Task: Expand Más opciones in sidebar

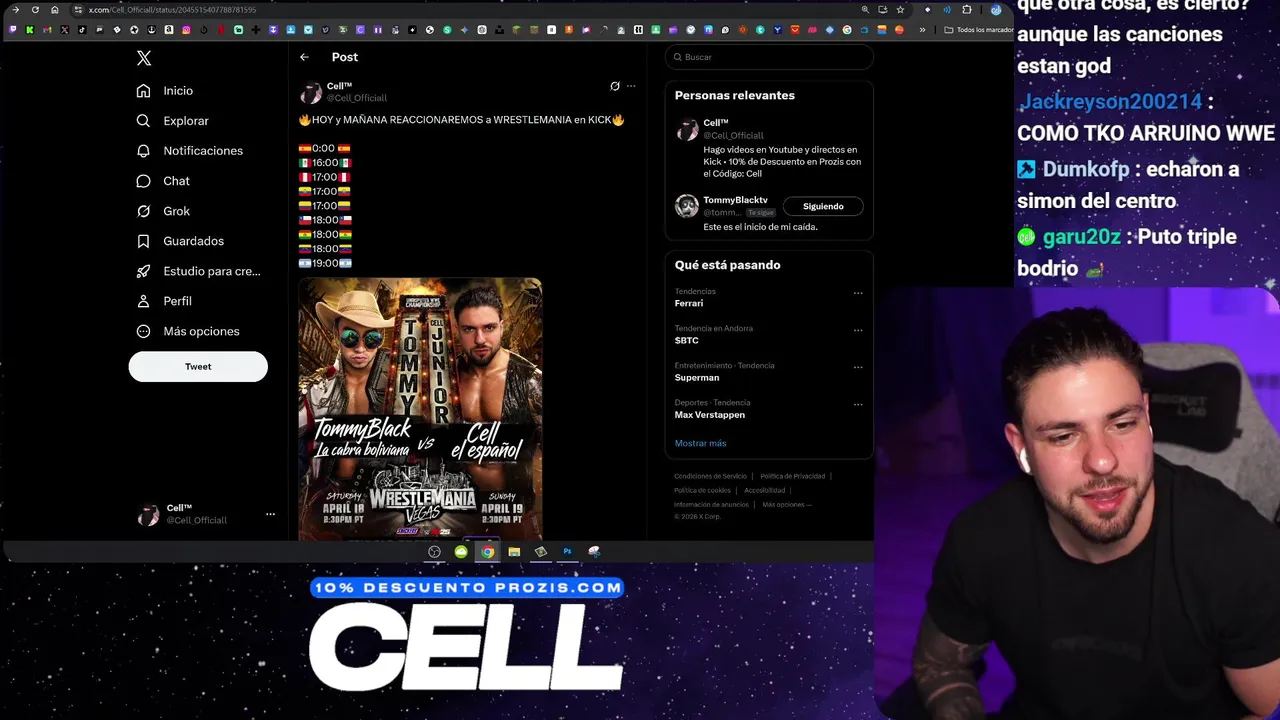Action: point(188,331)
